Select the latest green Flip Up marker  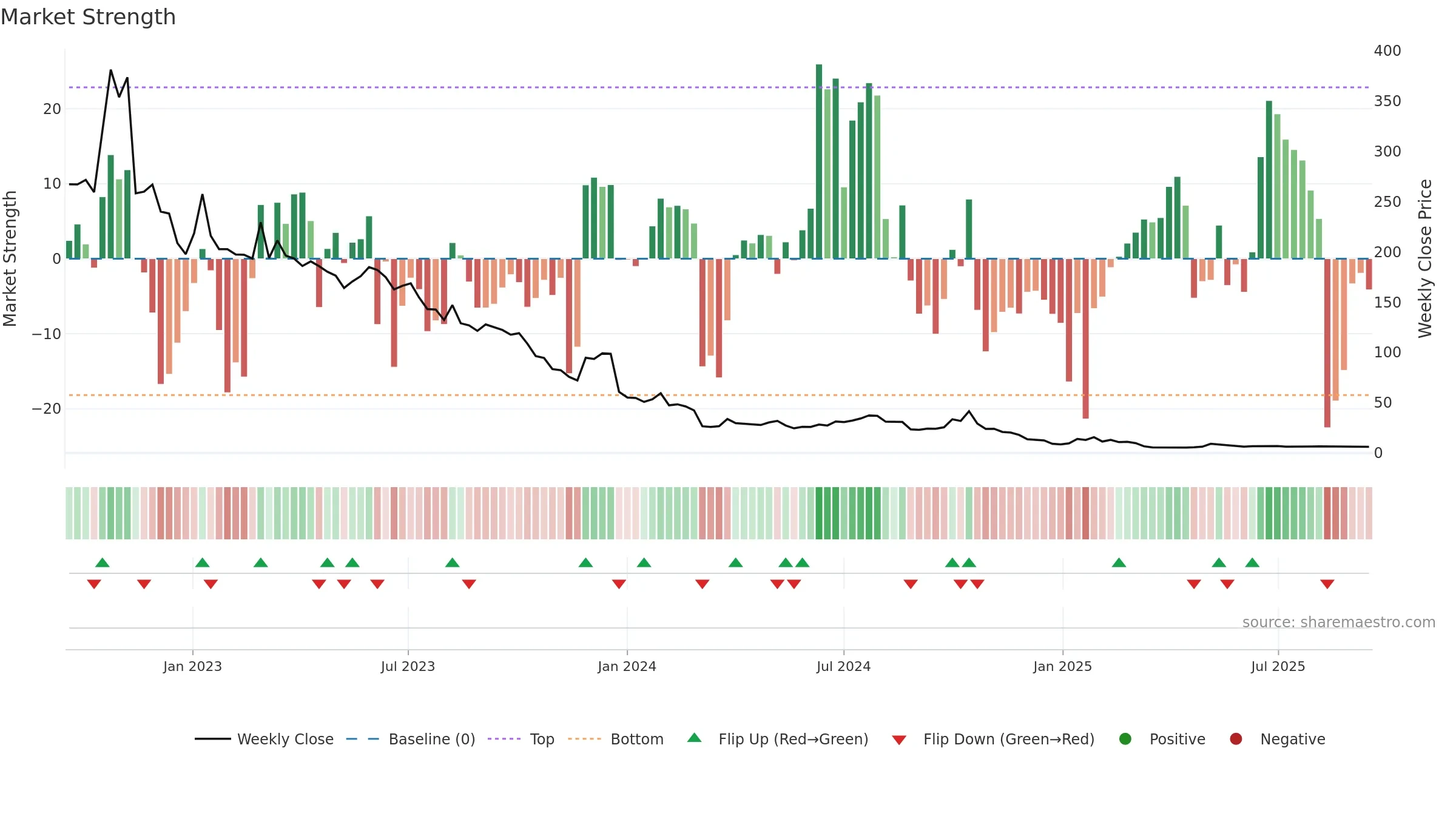(x=1252, y=562)
